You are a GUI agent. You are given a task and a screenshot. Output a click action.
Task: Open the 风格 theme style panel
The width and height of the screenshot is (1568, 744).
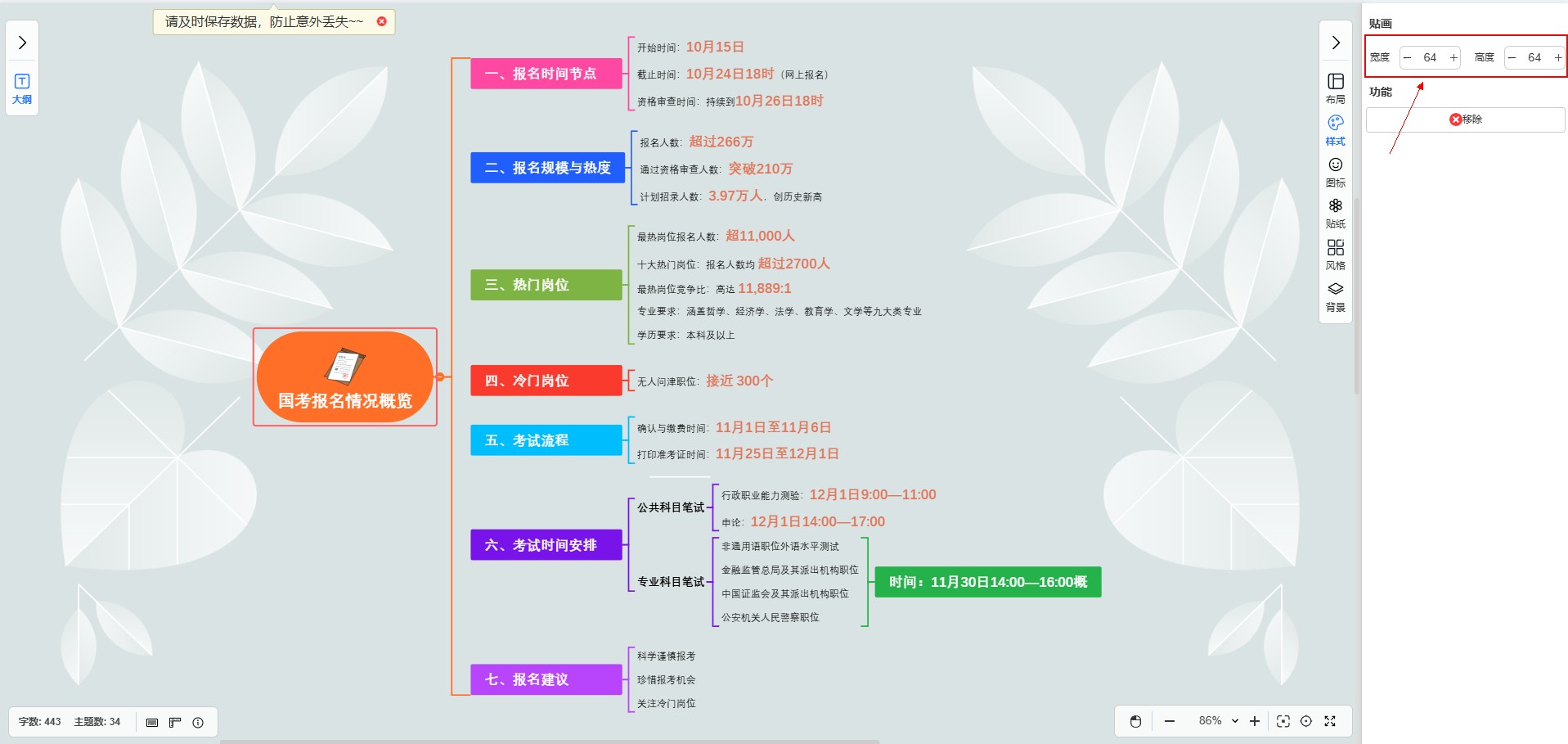click(1335, 254)
